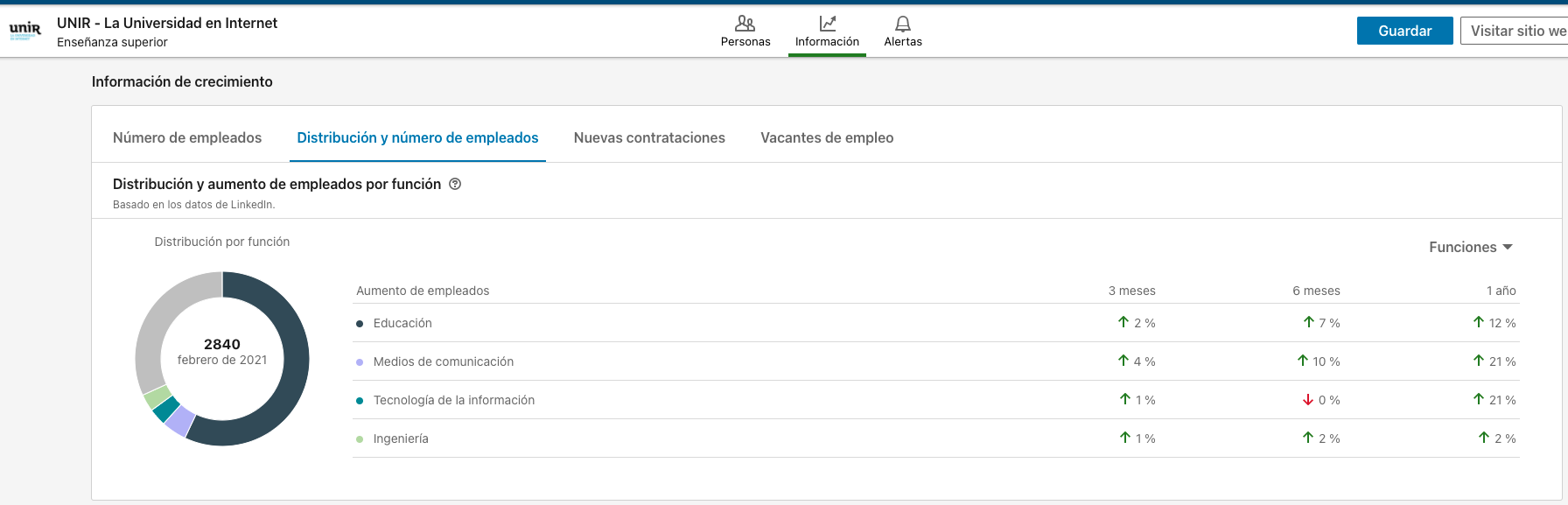Click the Ingeniería 2 % yearly value
Screen dimensions: 1568x505
click(1505, 438)
